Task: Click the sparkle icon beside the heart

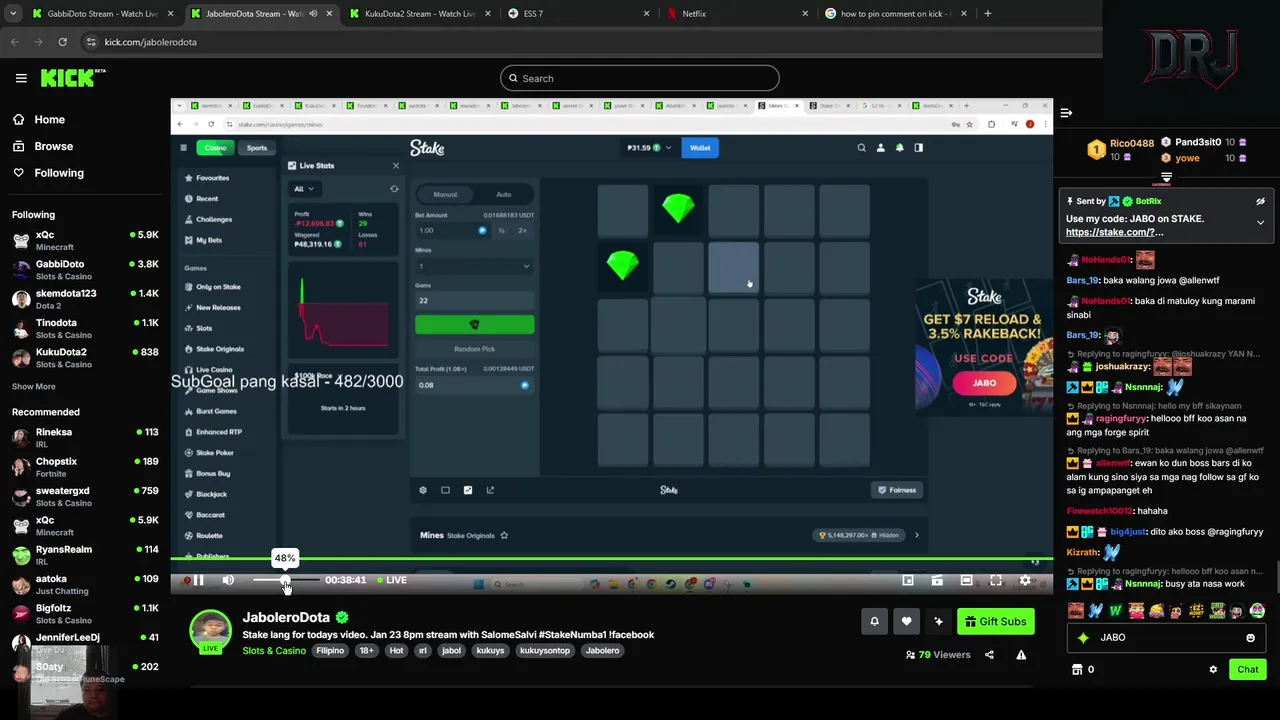Action: click(x=938, y=622)
